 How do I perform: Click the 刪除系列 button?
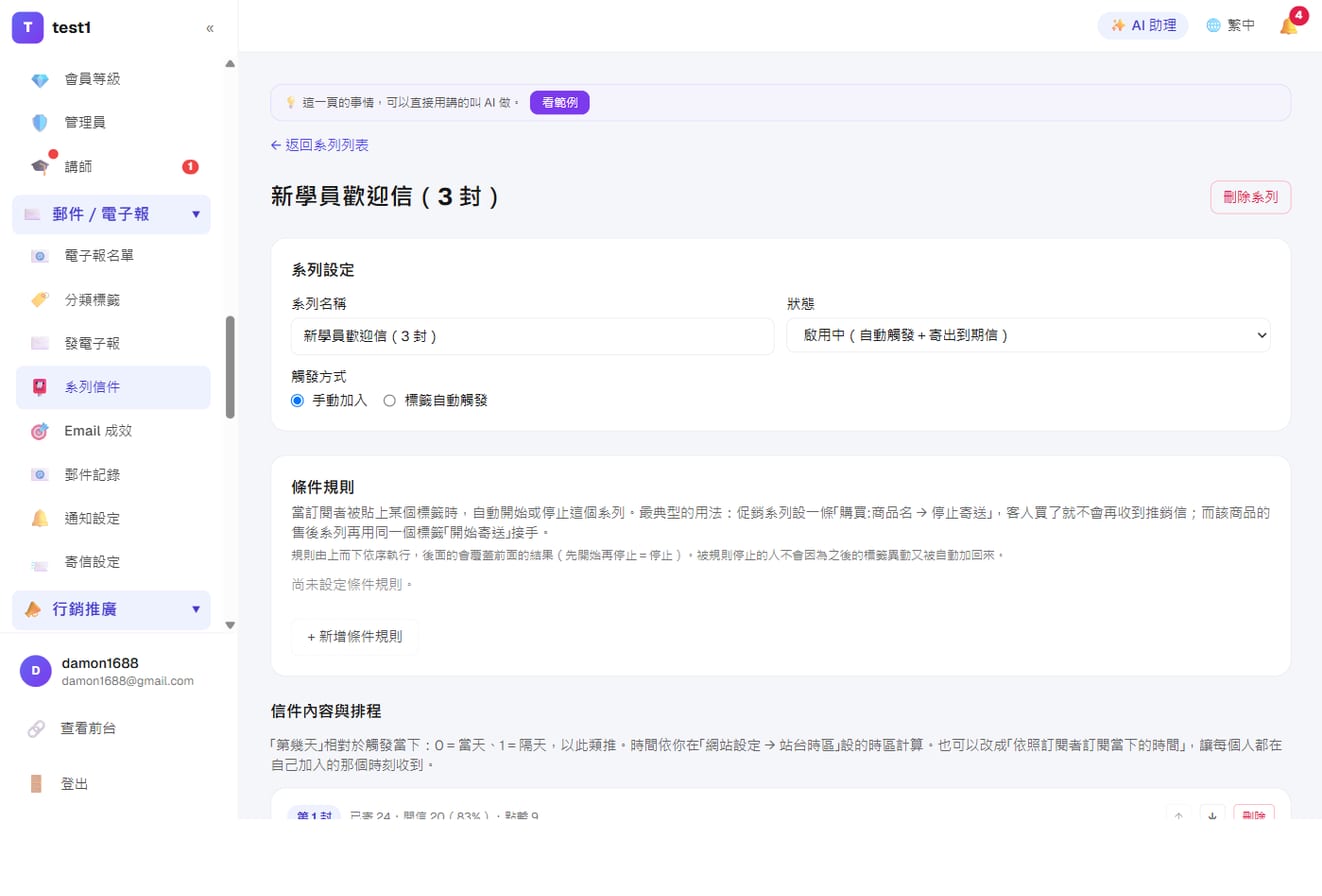tap(1250, 197)
